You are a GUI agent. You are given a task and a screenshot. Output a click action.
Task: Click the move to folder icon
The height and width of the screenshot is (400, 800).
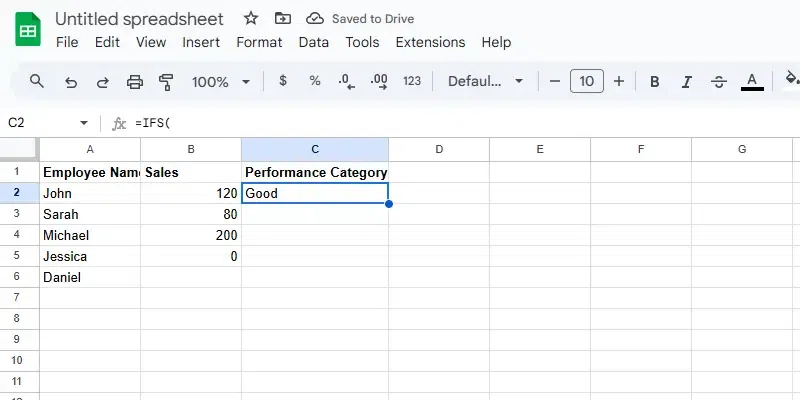[283, 19]
